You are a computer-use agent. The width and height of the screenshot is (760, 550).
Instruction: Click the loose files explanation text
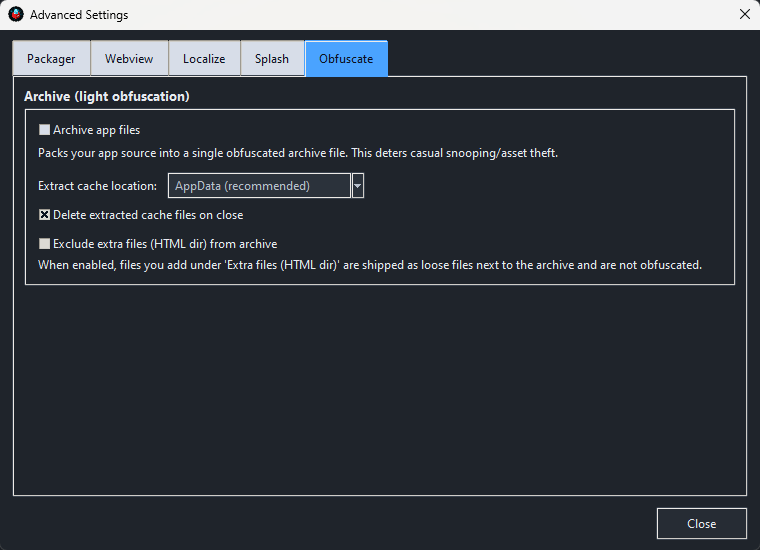tap(370, 265)
